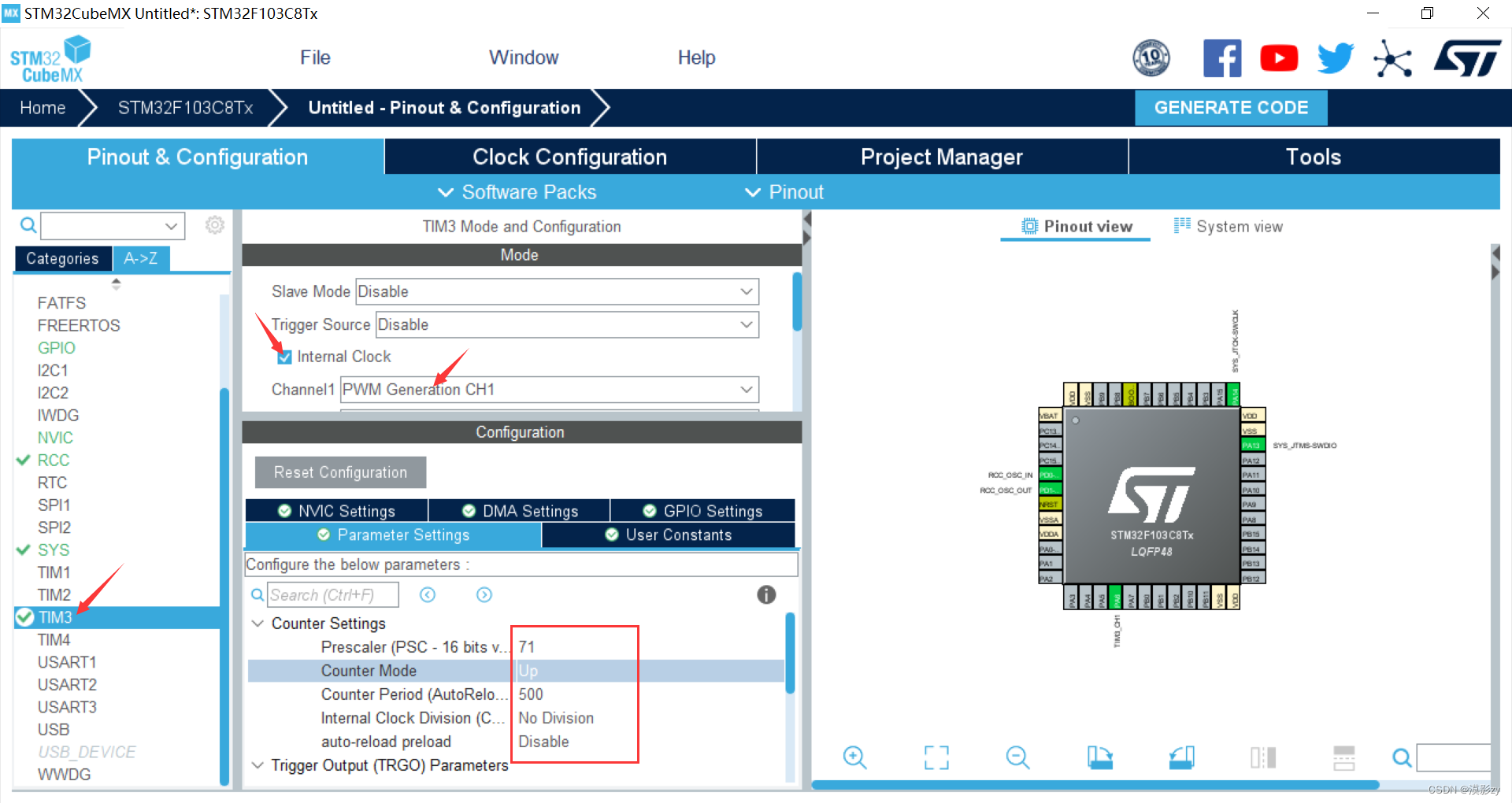Switch to System view
1512x803 pixels.
click(x=1228, y=227)
